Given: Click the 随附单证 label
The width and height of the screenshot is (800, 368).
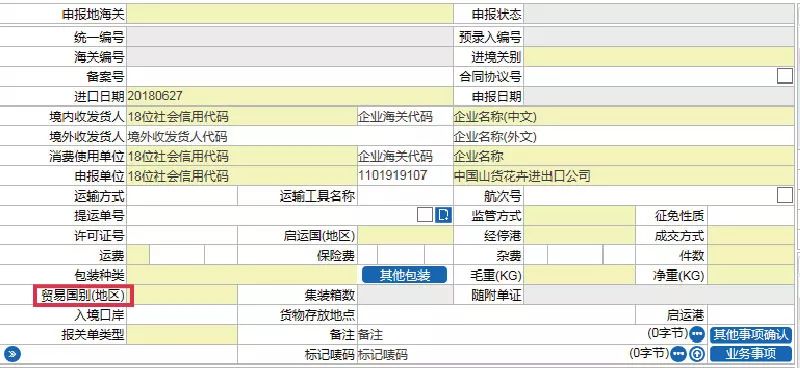Looking at the screenshot, I should [496, 295].
